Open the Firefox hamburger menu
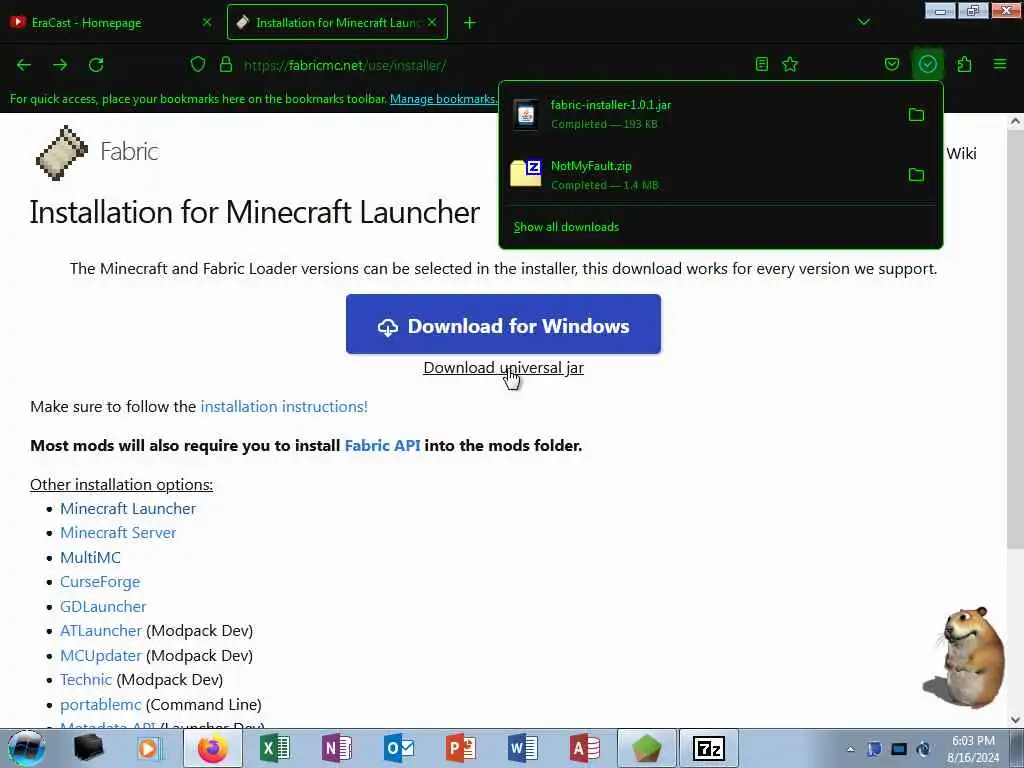 click(x=999, y=64)
